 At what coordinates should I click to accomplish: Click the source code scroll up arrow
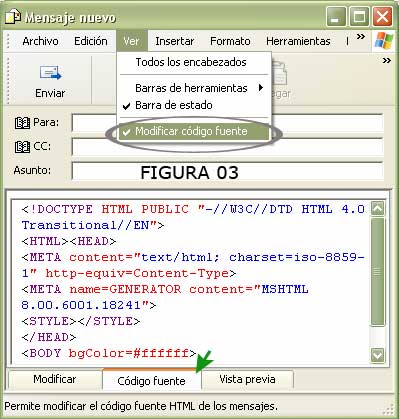[378, 209]
